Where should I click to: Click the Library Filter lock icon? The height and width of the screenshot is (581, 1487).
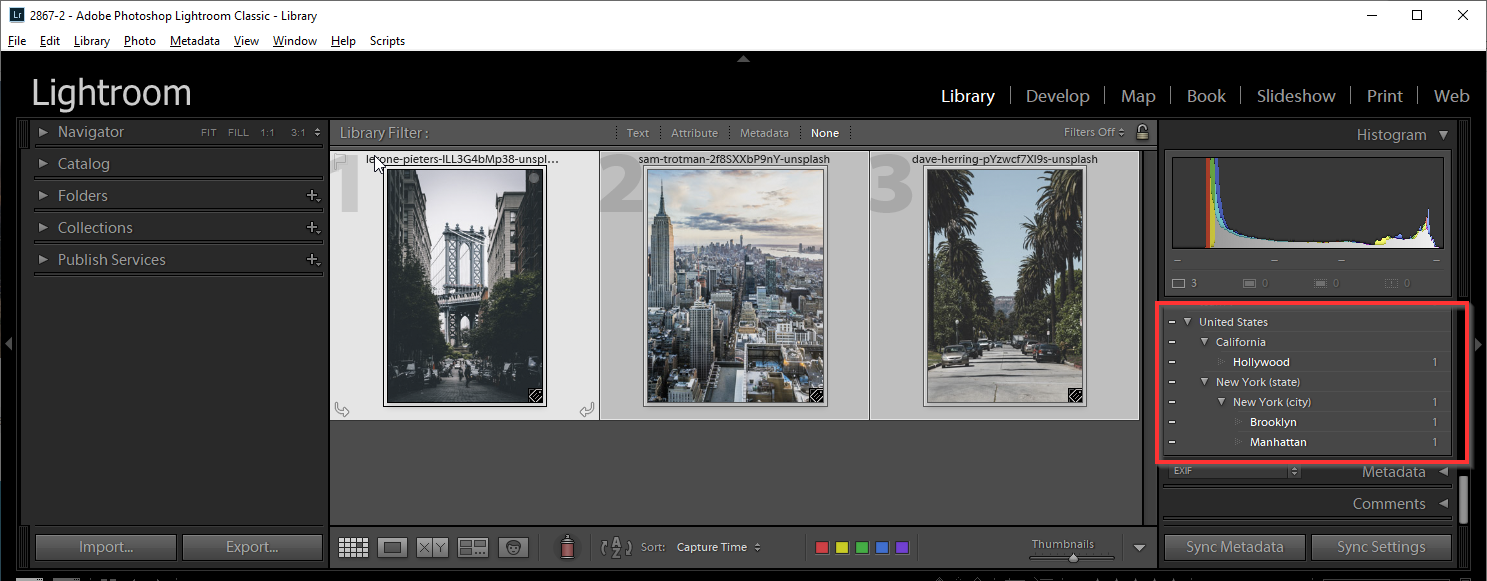(1142, 132)
